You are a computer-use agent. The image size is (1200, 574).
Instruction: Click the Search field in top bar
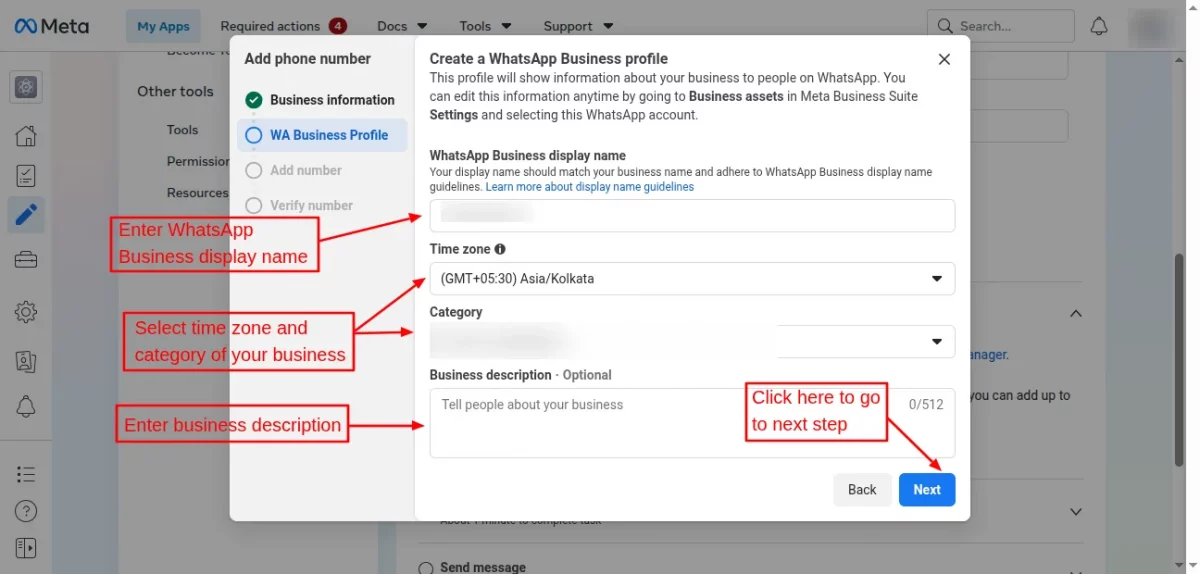[x=1001, y=26]
